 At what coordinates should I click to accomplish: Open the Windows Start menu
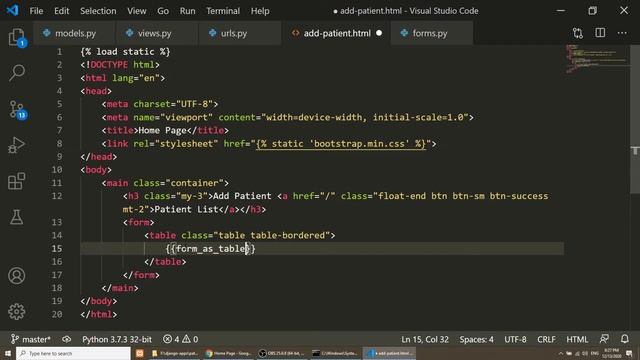(8, 353)
